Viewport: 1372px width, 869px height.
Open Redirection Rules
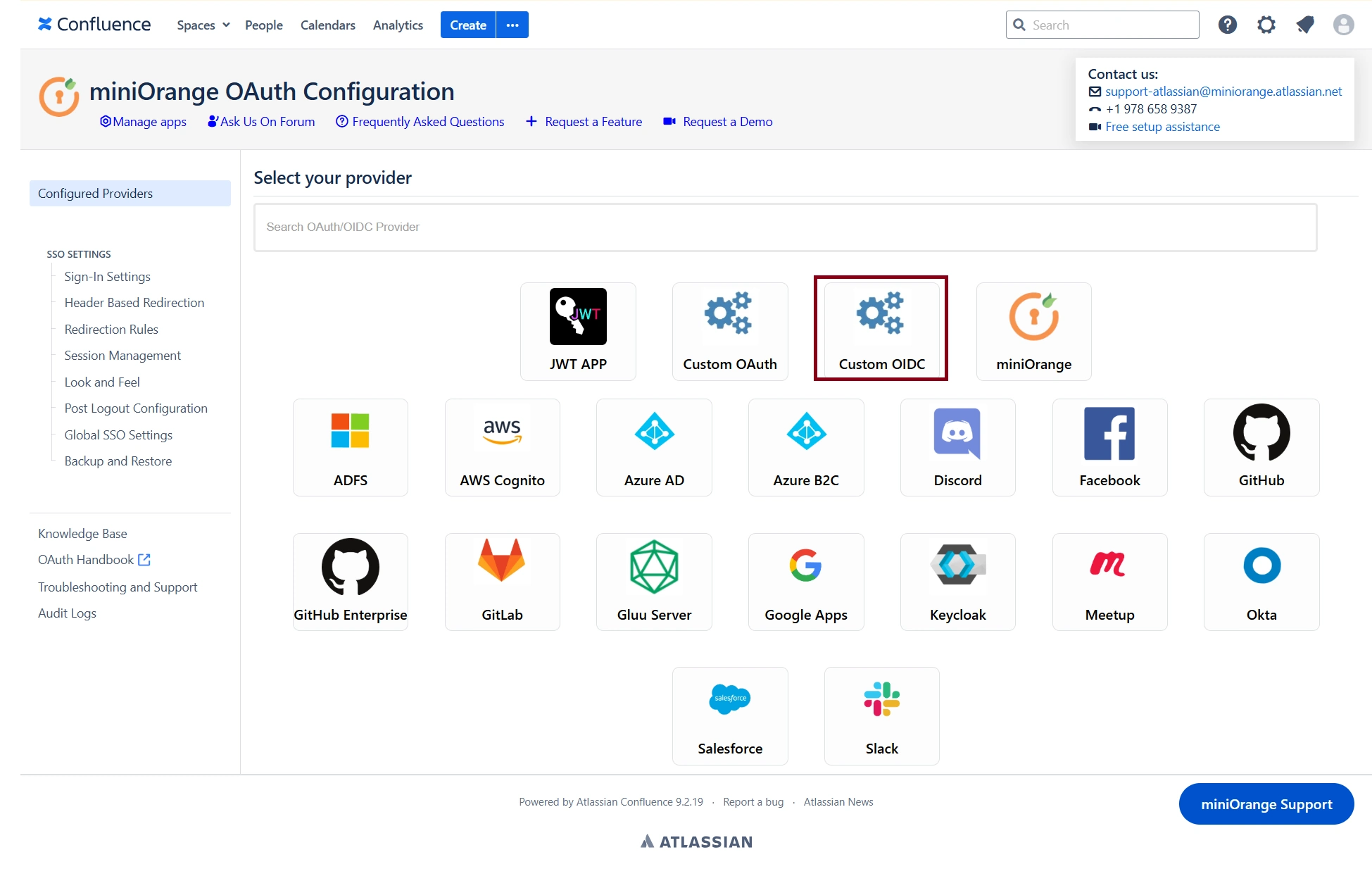(x=111, y=329)
